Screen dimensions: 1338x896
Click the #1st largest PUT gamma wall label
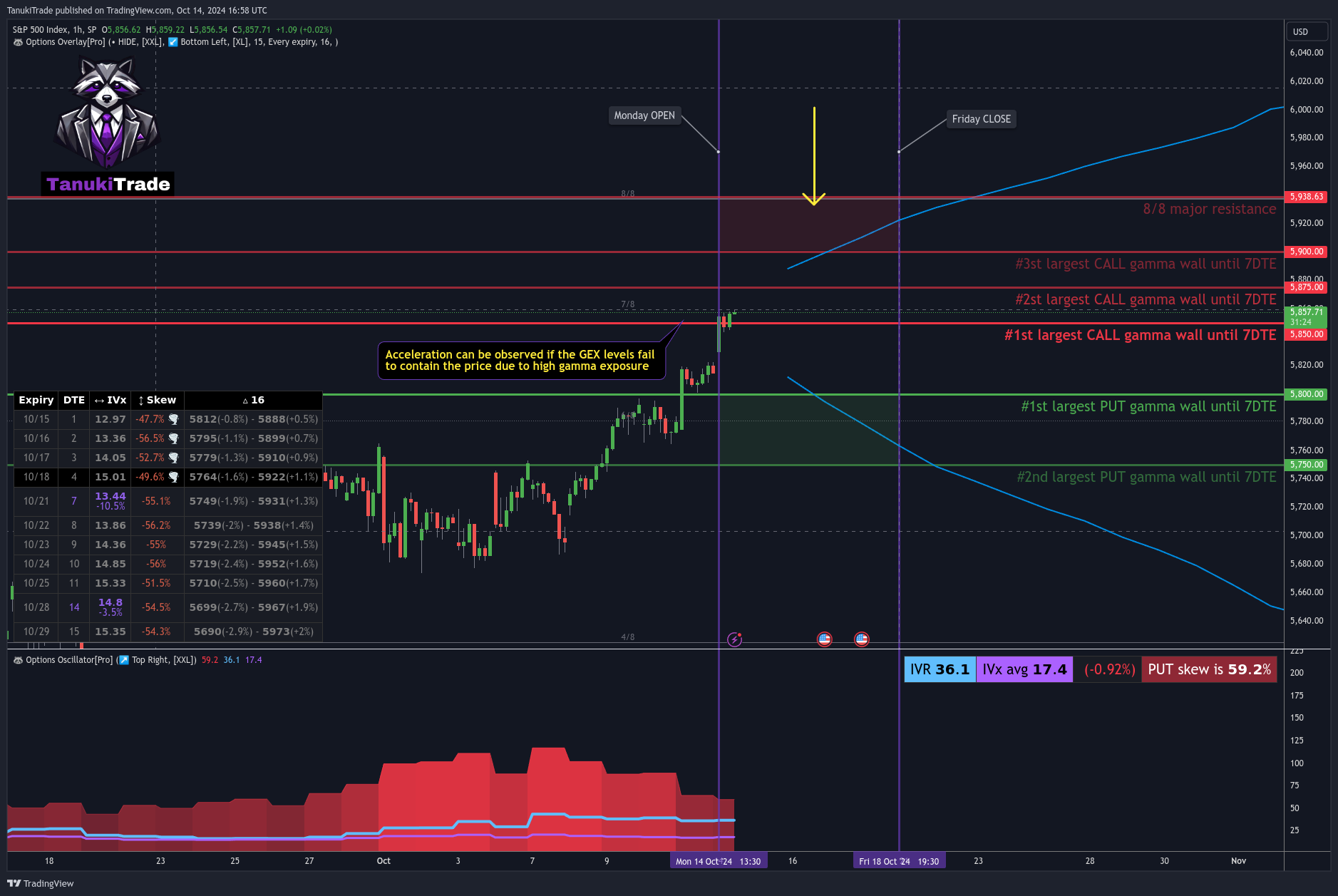(1148, 406)
